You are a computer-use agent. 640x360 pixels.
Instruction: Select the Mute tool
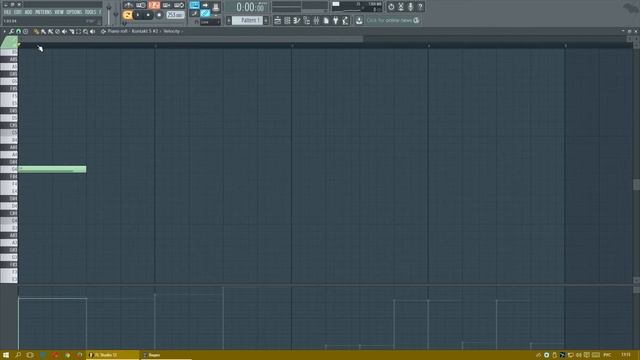point(64,31)
